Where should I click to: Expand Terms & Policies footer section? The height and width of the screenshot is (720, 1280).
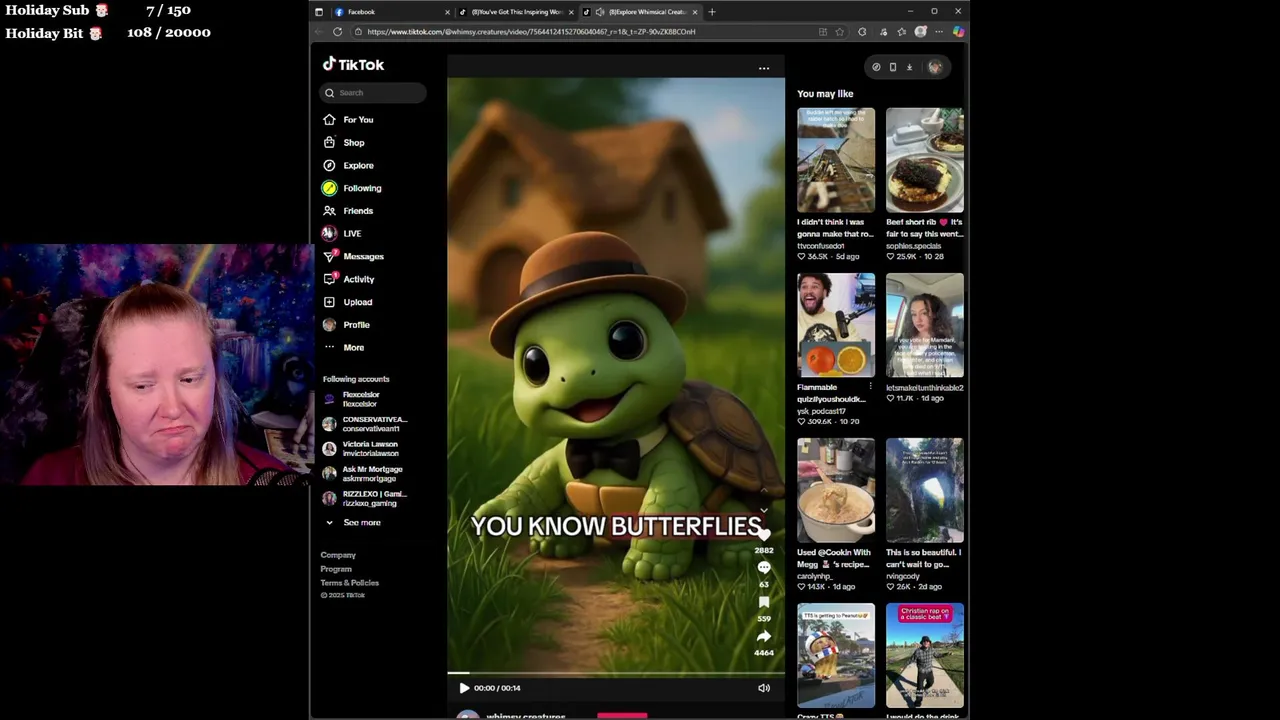click(350, 583)
